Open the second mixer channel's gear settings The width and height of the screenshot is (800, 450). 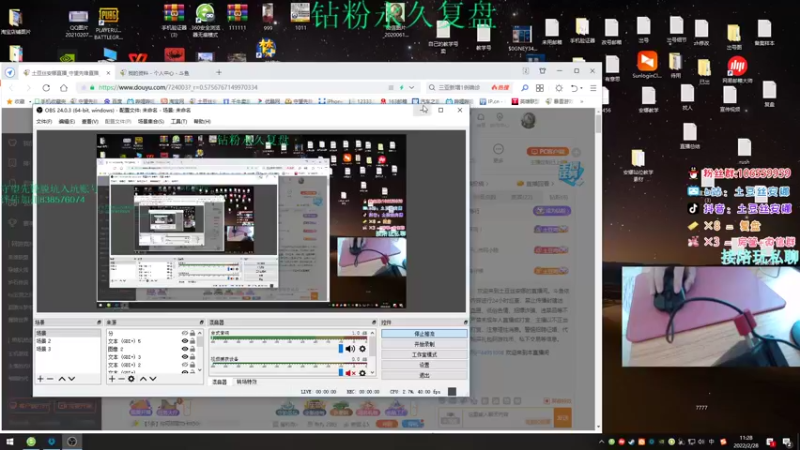pyautogui.click(x=362, y=373)
